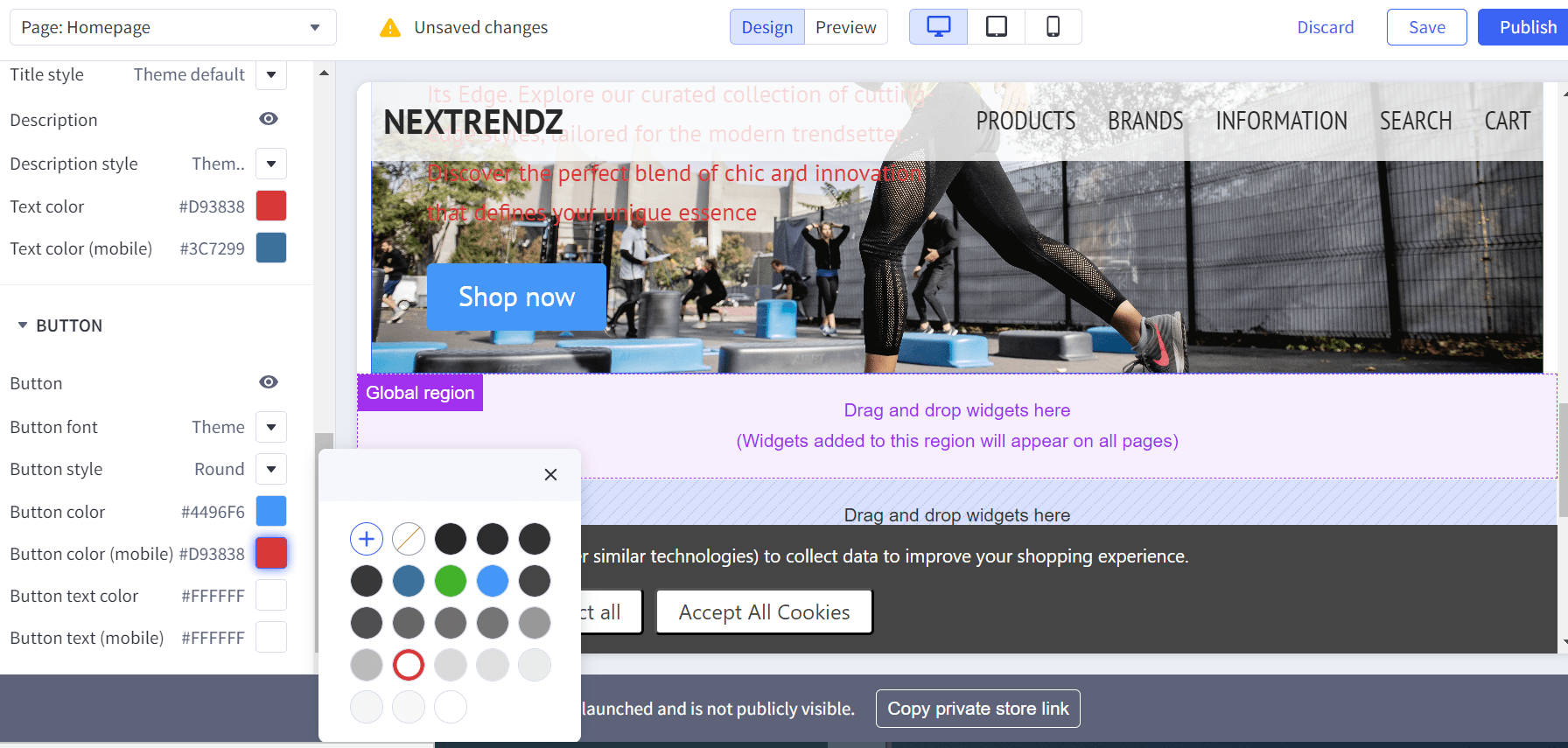The height and width of the screenshot is (748, 1568).
Task: Click the Publish button
Action: 1527,27
